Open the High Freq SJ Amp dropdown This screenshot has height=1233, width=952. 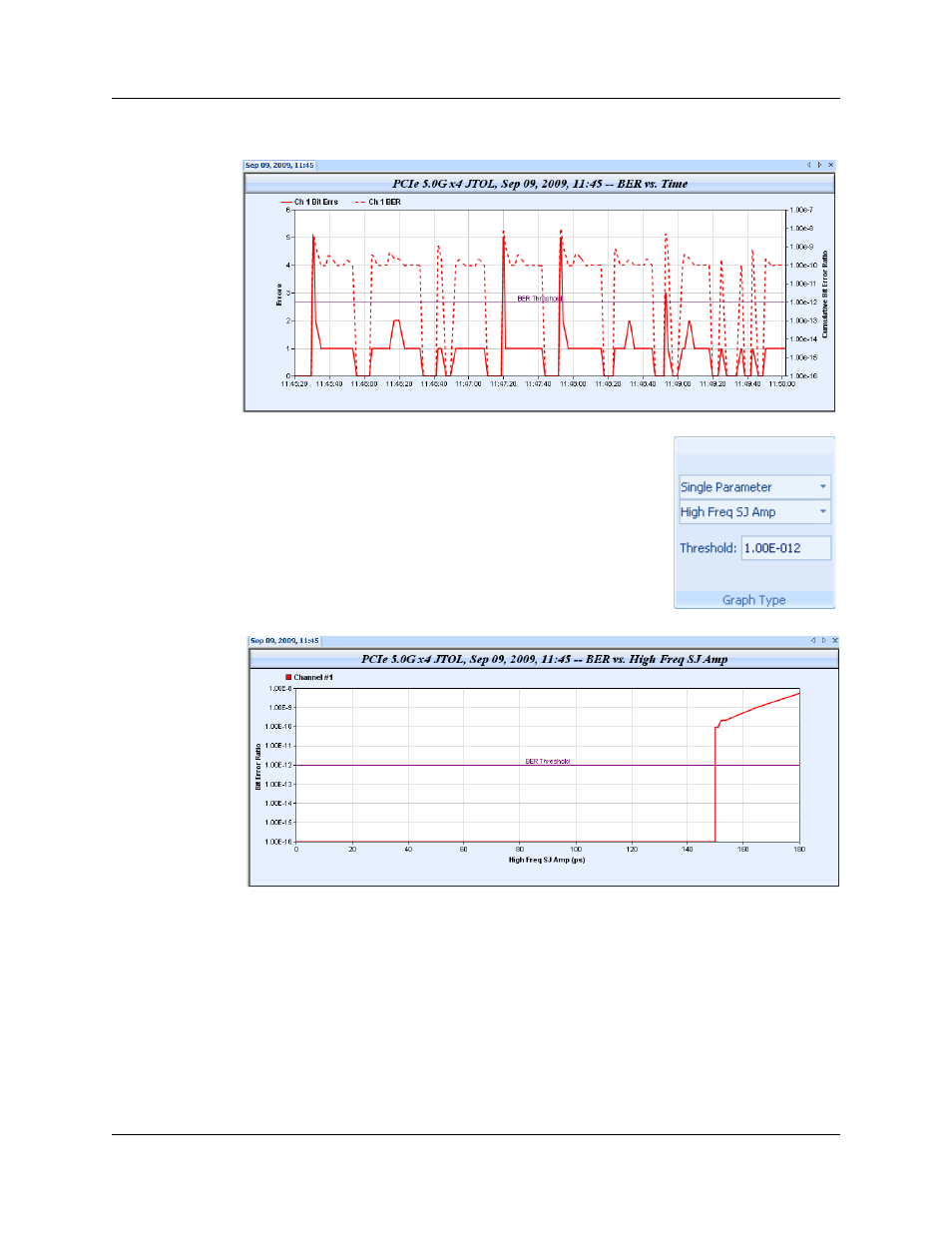tap(754, 512)
